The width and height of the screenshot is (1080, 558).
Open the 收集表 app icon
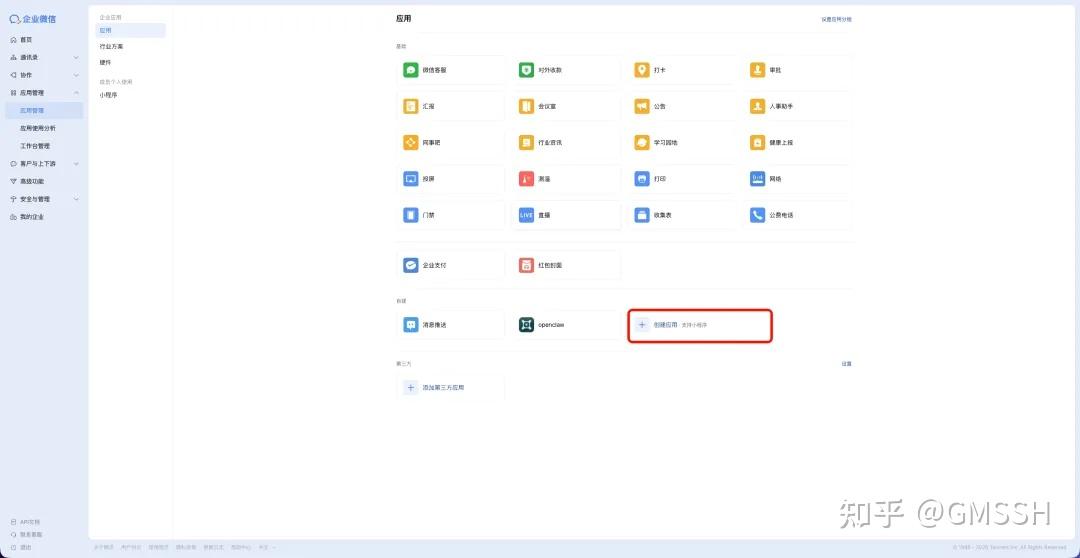click(642, 215)
